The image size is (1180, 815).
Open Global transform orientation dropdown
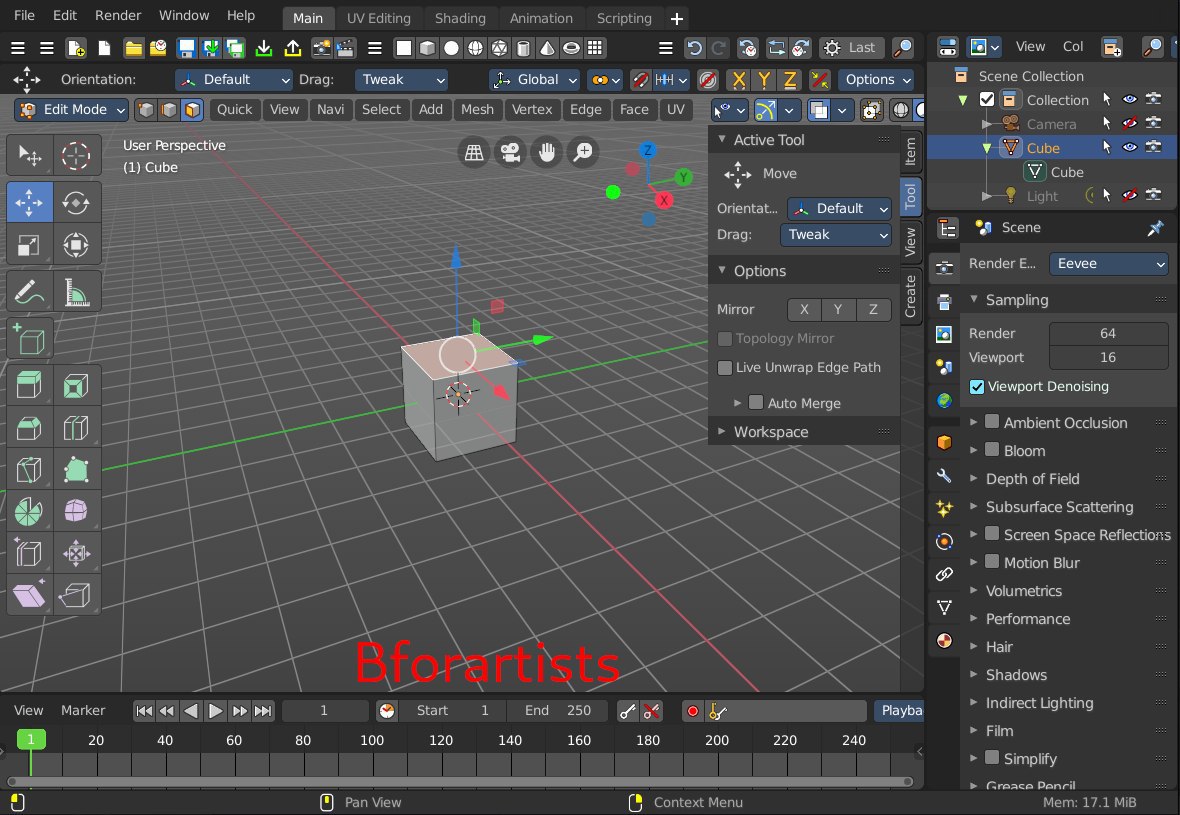tap(534, 80)
